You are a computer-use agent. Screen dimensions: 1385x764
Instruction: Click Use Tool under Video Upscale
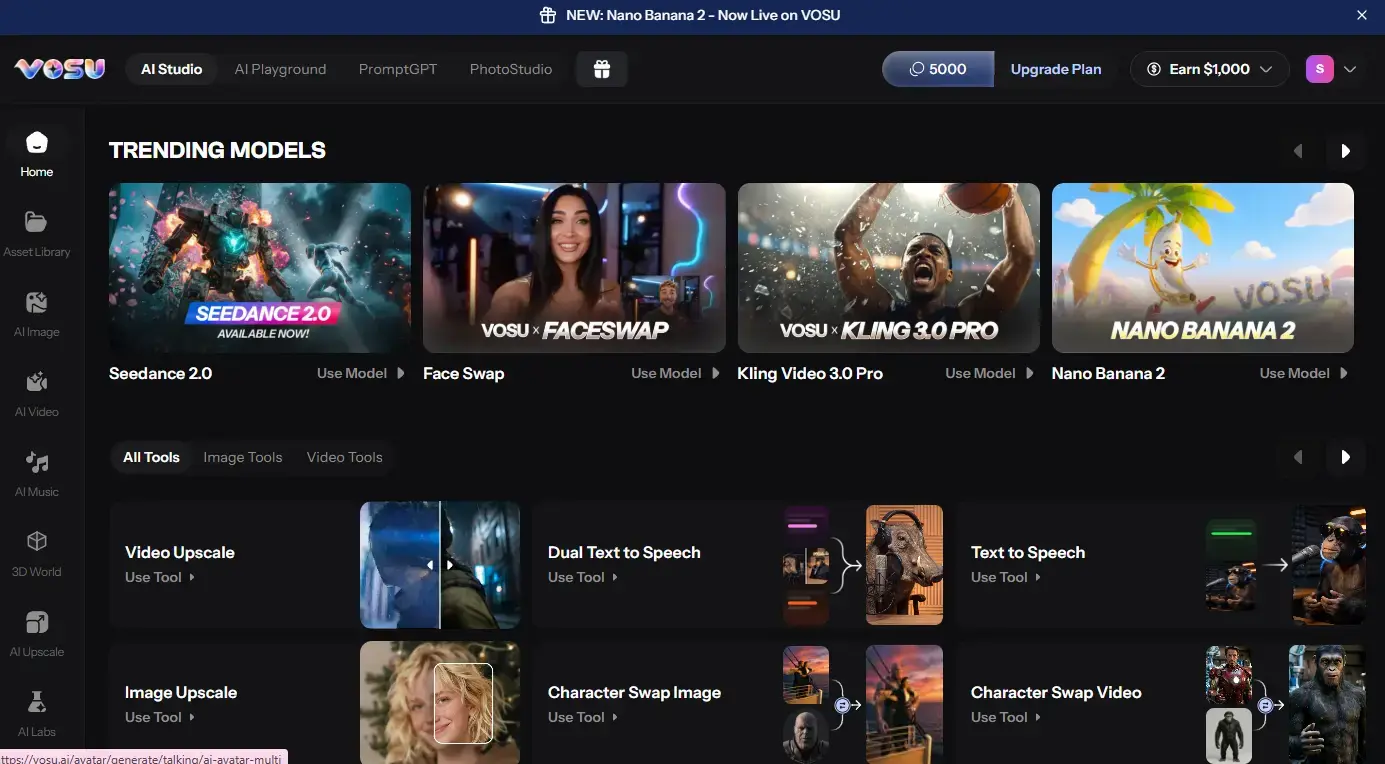coord(160,577)
